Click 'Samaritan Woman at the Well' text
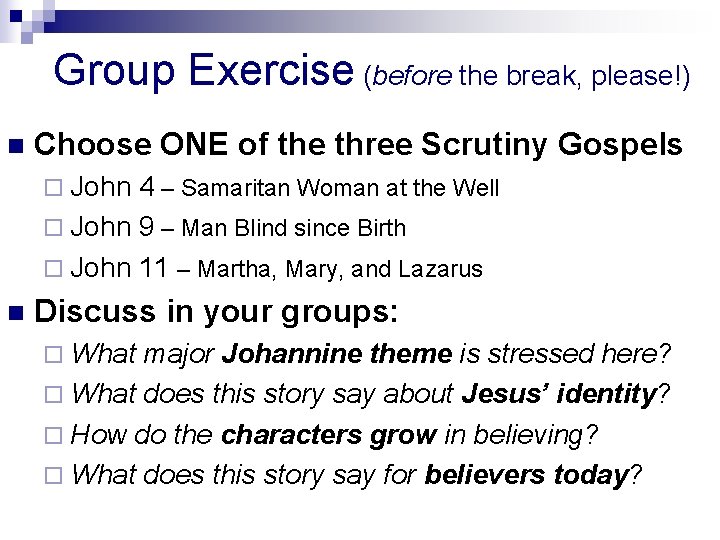This screenshot has width=720, height=540. [342, 188]
